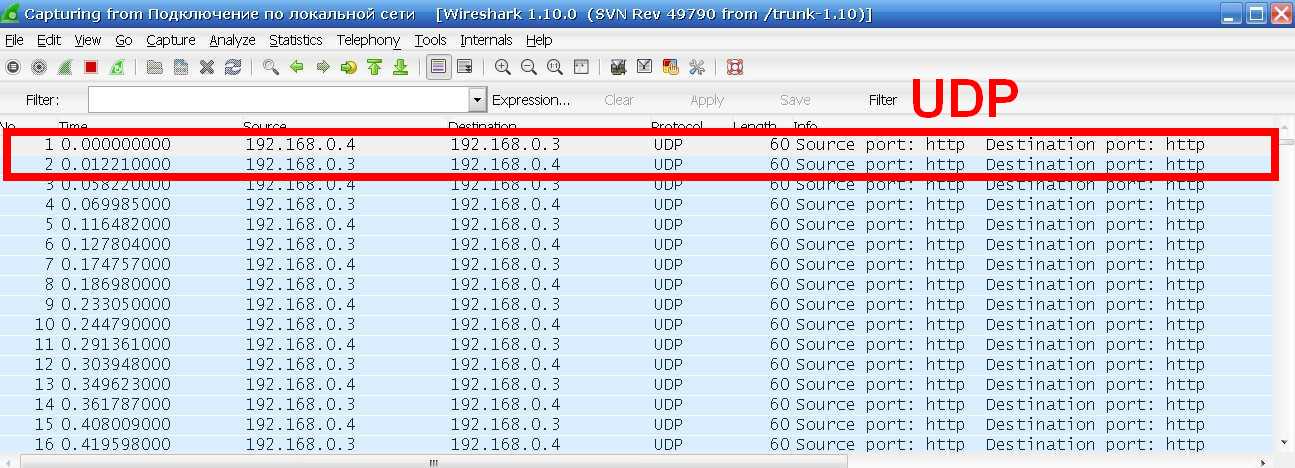
Task: Open the Telephony menu
Action: (368, 40)
